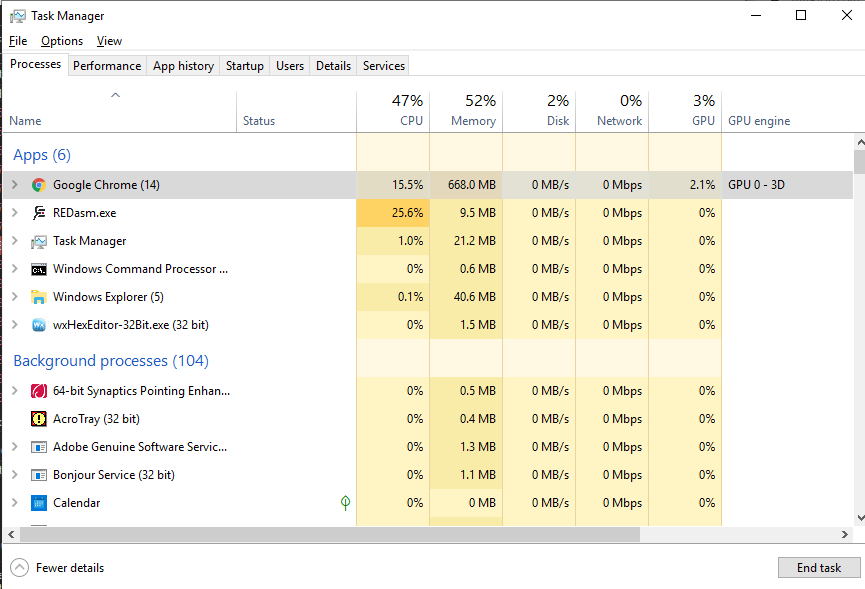Expand the Windows Explorer process tree

(15, 297)
